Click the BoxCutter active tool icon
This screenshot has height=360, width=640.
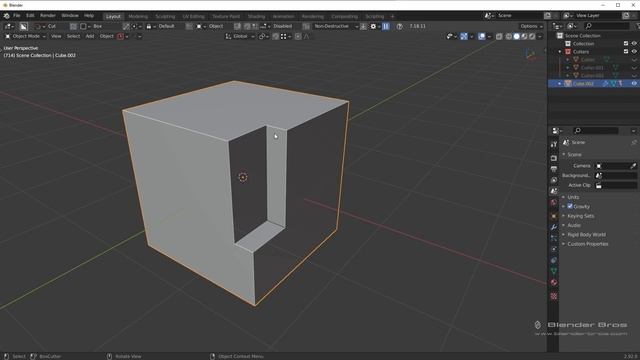coord(23,26)
